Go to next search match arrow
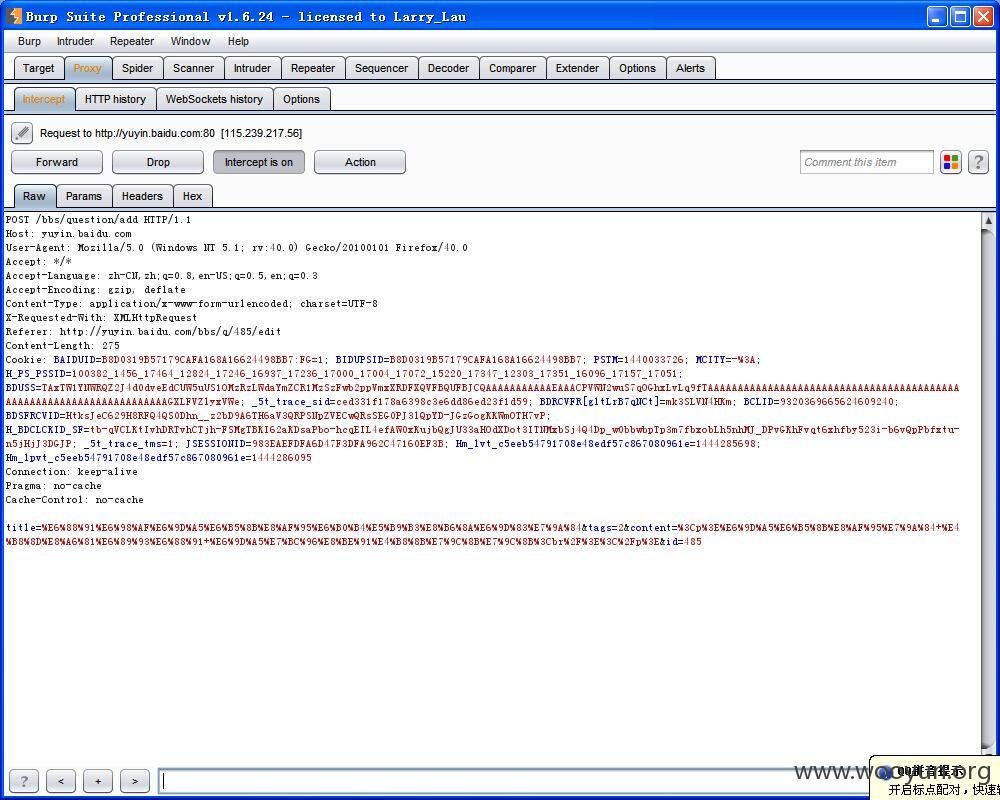 tap(135, 781)
